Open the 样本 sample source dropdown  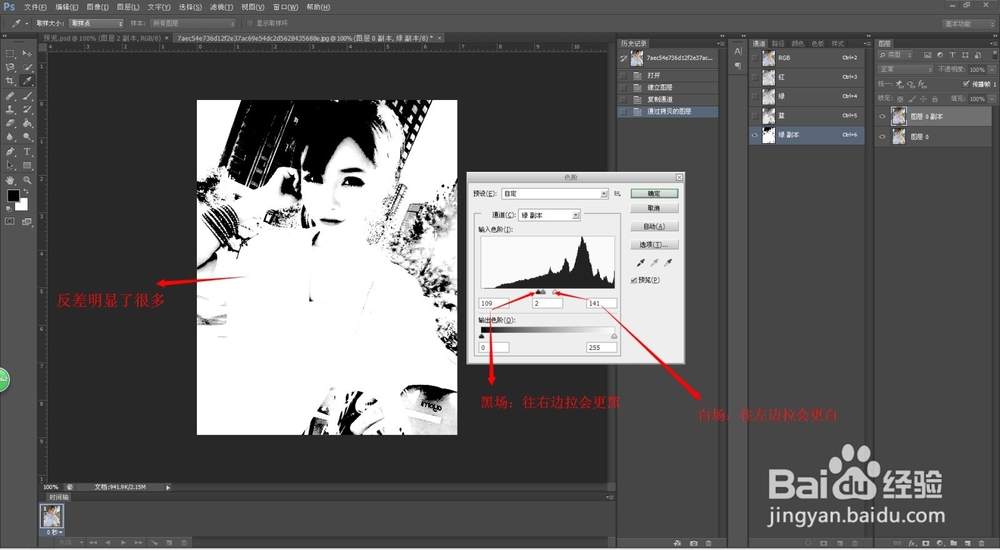[193, 24]
